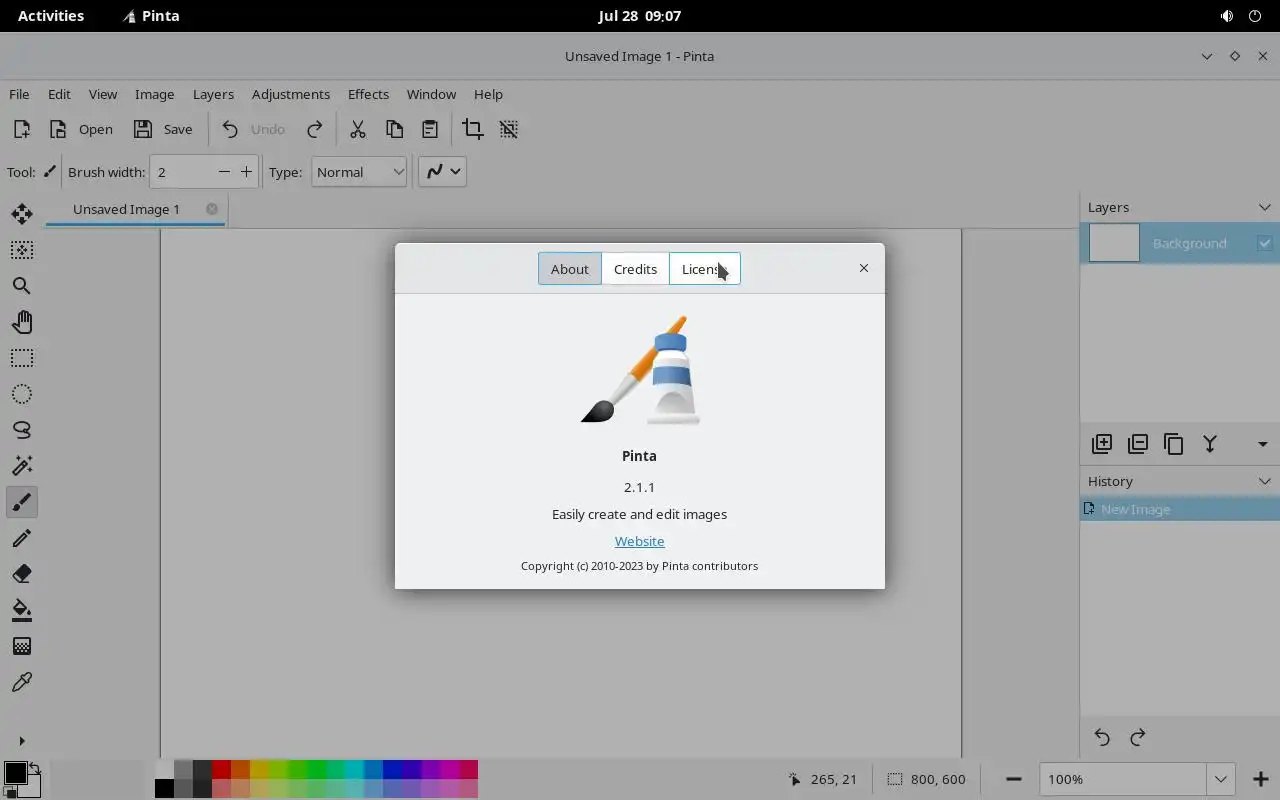Collapse the Layers panel chevron
Image resolution: width=1280 pixels, height=800 pixels.
1264,207
